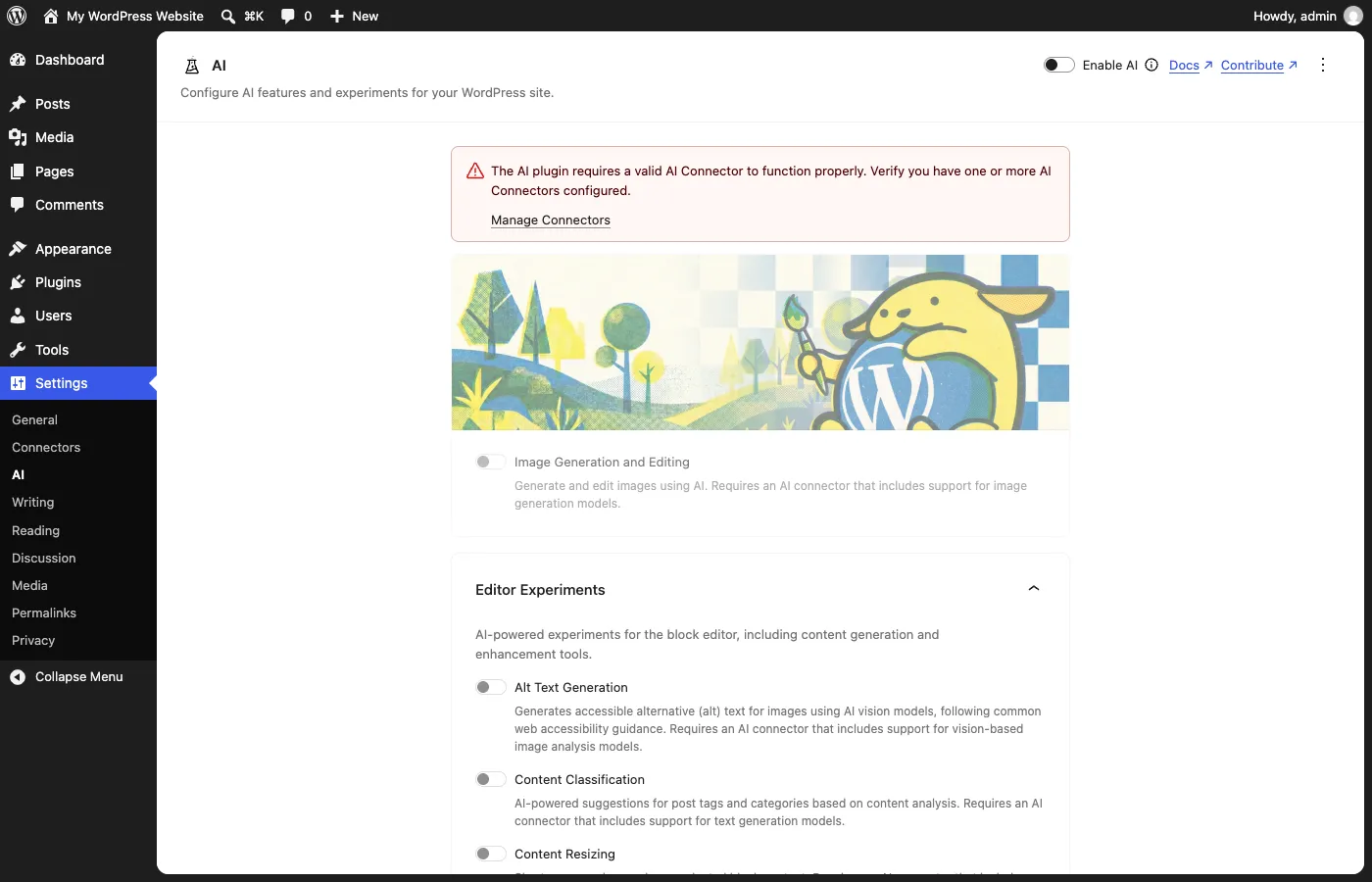Open the Contribute external link

coord(1259,66)
